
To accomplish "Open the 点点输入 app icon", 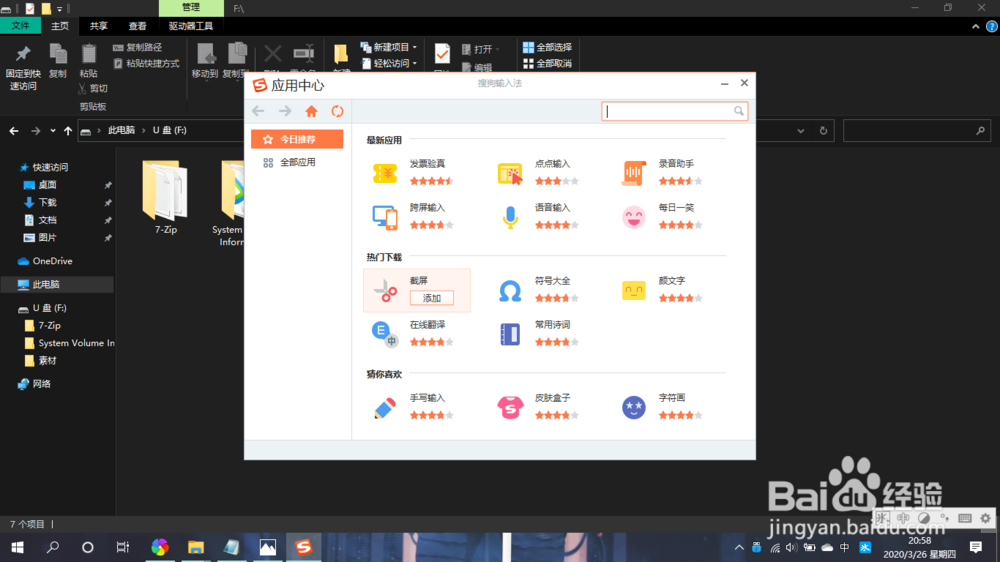I will (x=510, y=174).
